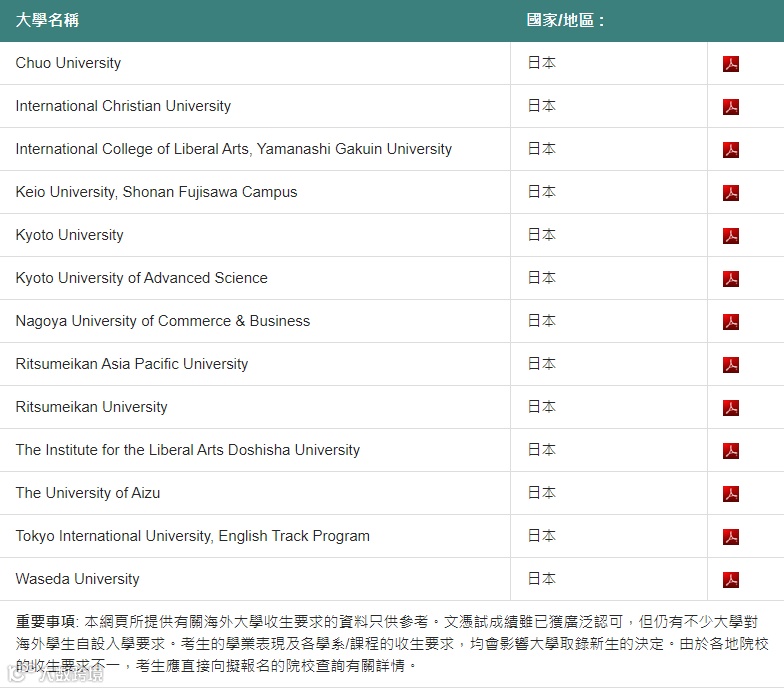Select Kyoto University of Advanced Science text
The height and width of the screenshot is (689, 784).
[x=142, y=278]
